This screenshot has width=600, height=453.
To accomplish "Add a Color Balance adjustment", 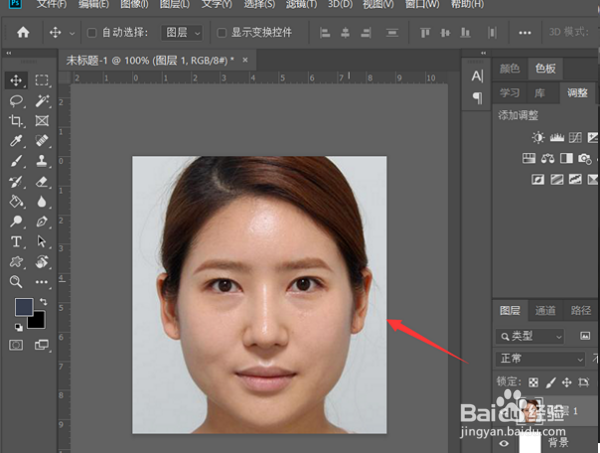I will pyautogui.click(x=548, y=158).
